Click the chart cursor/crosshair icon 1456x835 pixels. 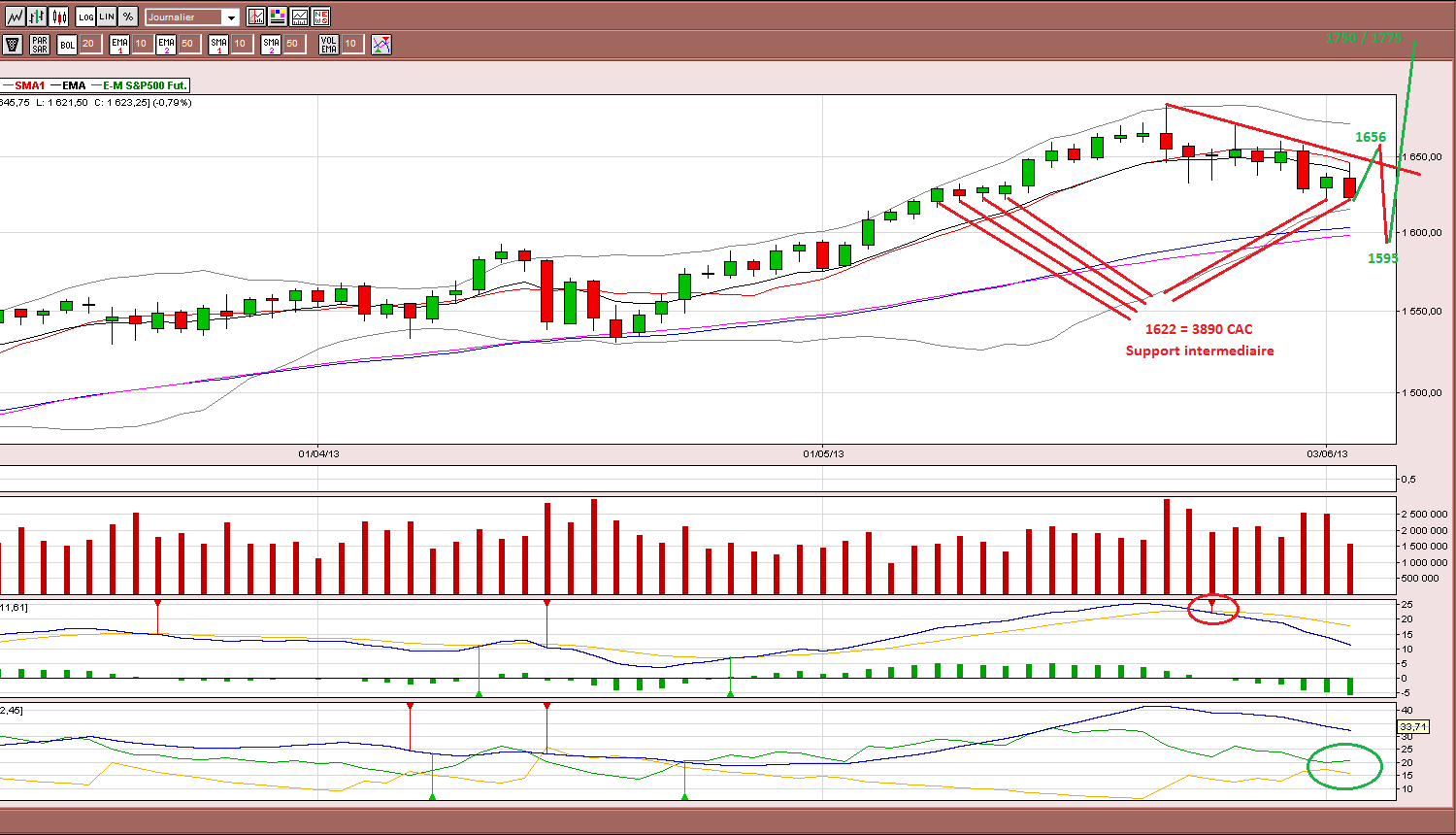pos(256,17)
